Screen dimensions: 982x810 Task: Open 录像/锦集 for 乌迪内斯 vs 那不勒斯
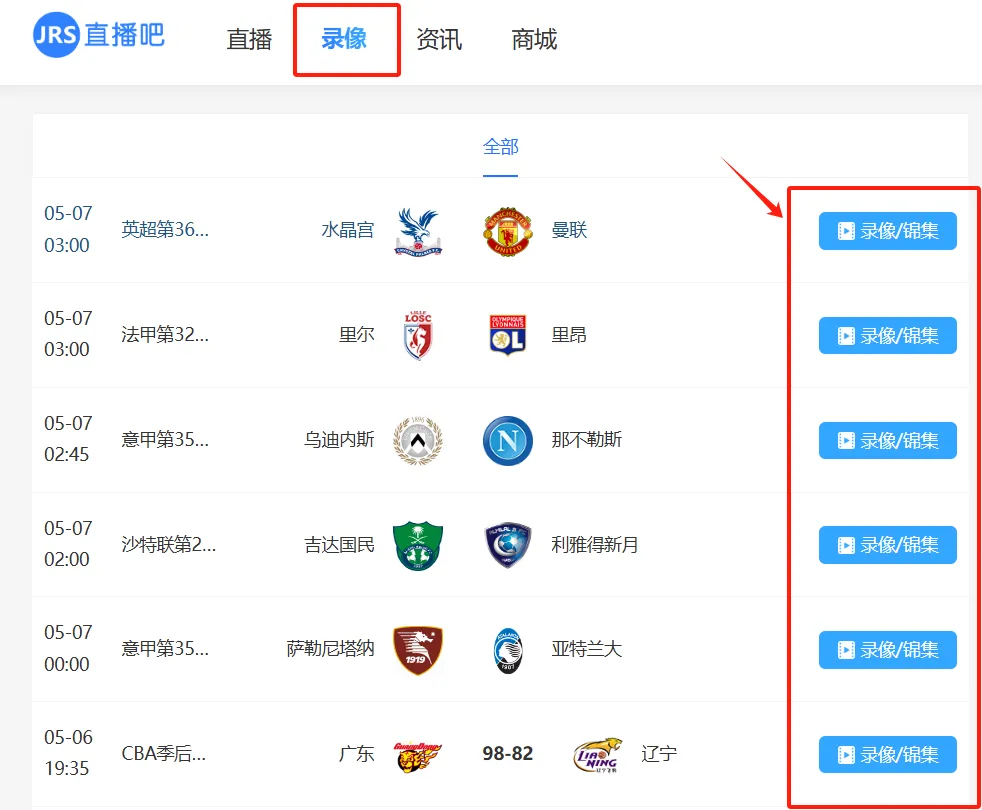point(887,440)
